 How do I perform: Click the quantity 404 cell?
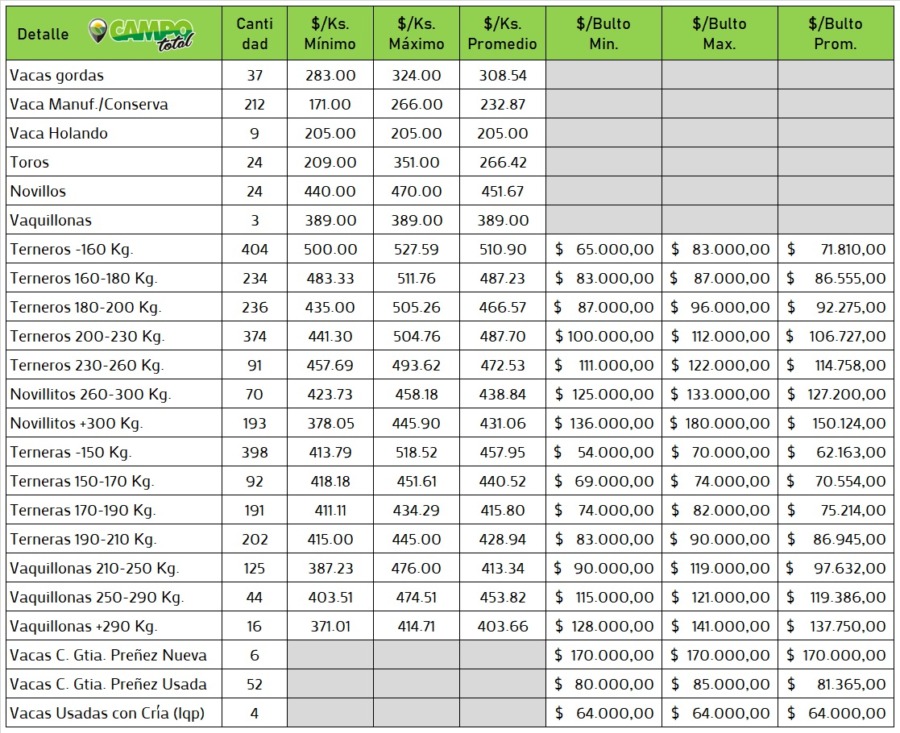pyautogui.click(x=252, y=249)
